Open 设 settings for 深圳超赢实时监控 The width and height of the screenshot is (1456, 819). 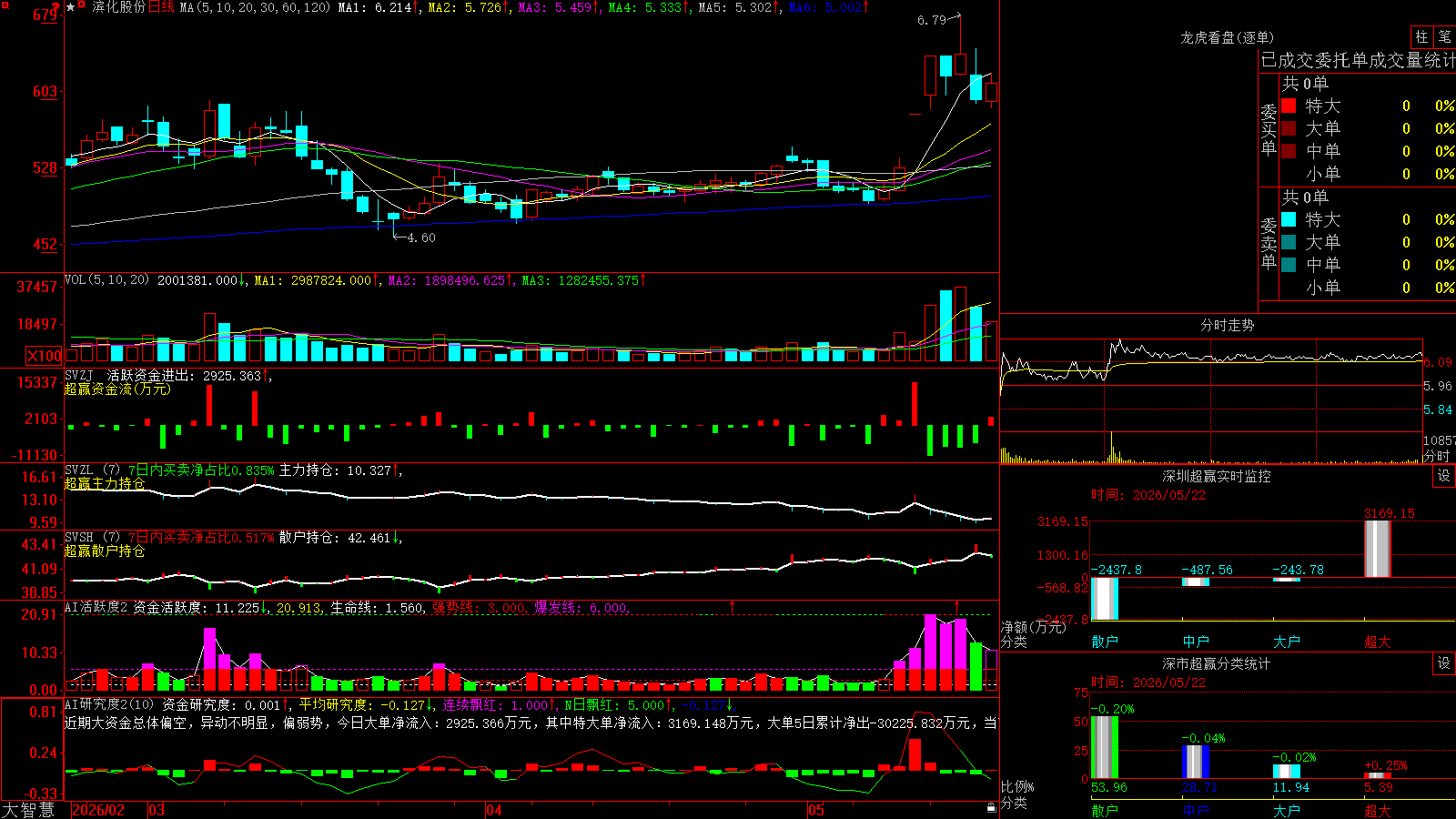coord(1444,476)
